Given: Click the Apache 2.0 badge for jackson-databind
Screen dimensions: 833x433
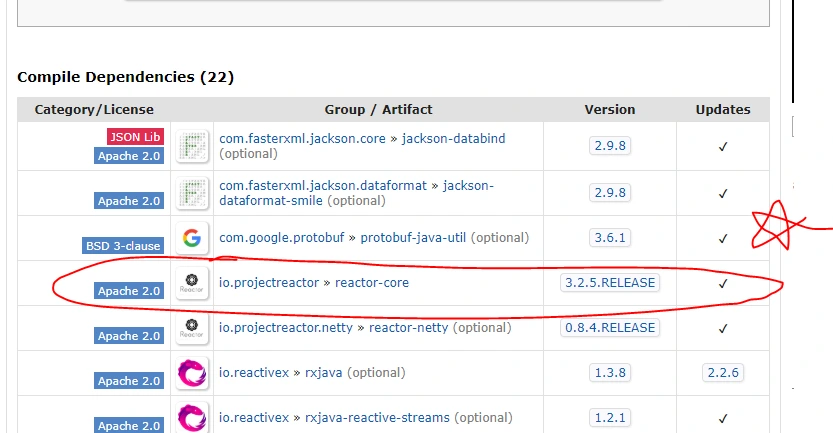Looking at the screenshot, I should pyautogui.click(x=129, y=156).
